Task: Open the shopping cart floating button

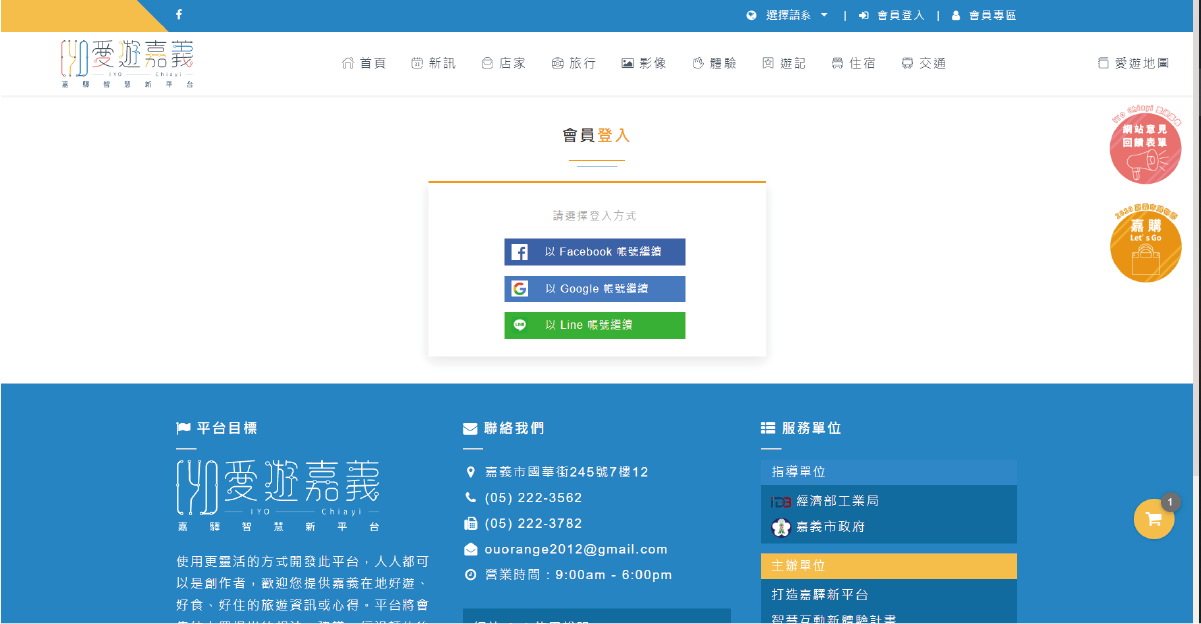Action: point(1153,519)
